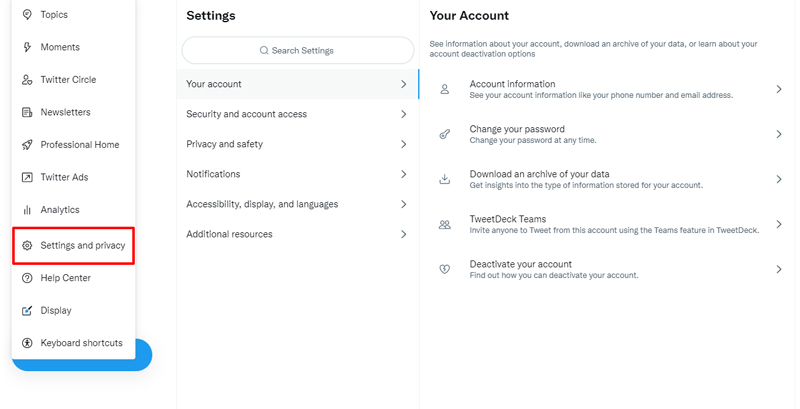Viewport: 800px width, 409px height.
Task: Click the Help Center question mark icon
Action: [x=27, y=278]
